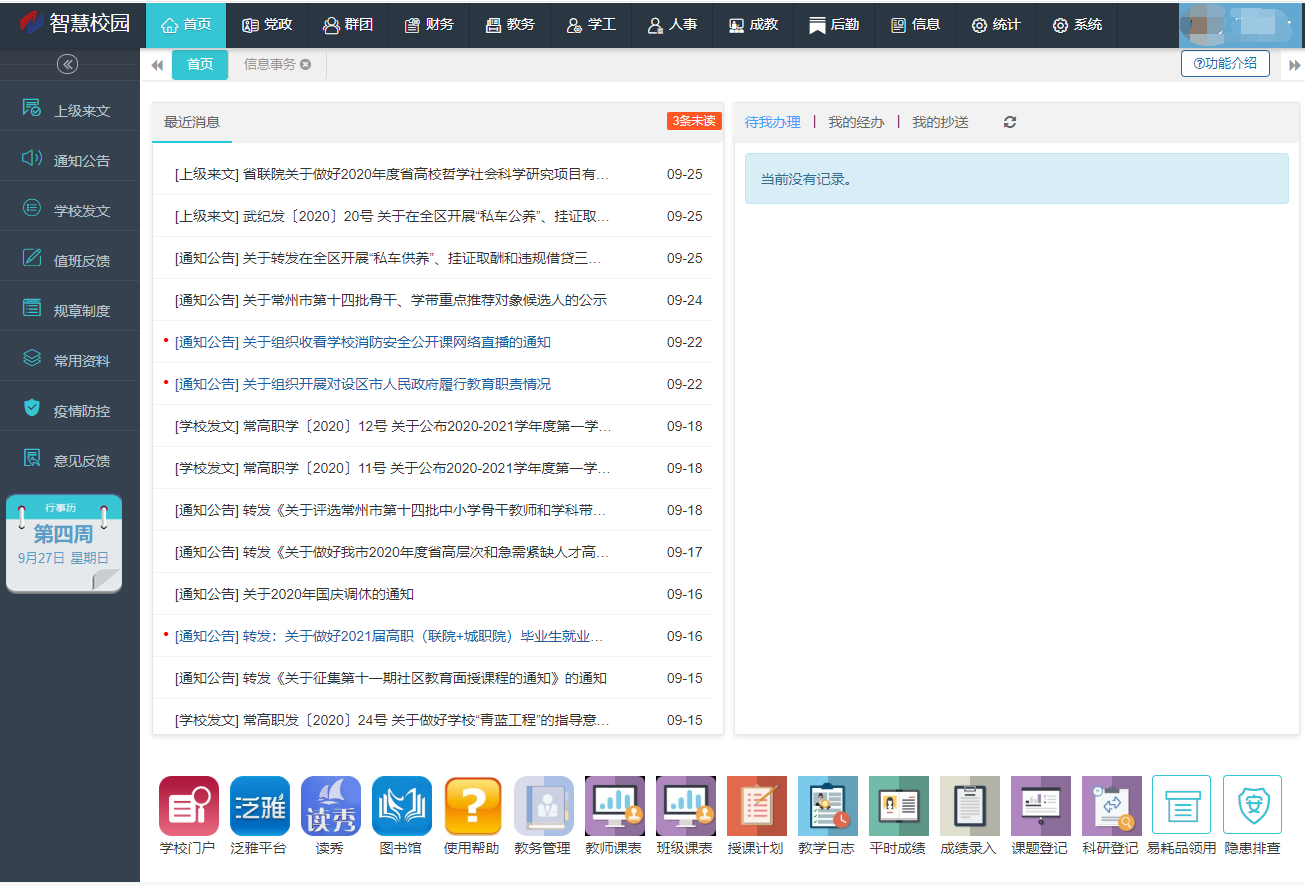
Task: Switch to the 我的经办 tab
Action: 856,122
